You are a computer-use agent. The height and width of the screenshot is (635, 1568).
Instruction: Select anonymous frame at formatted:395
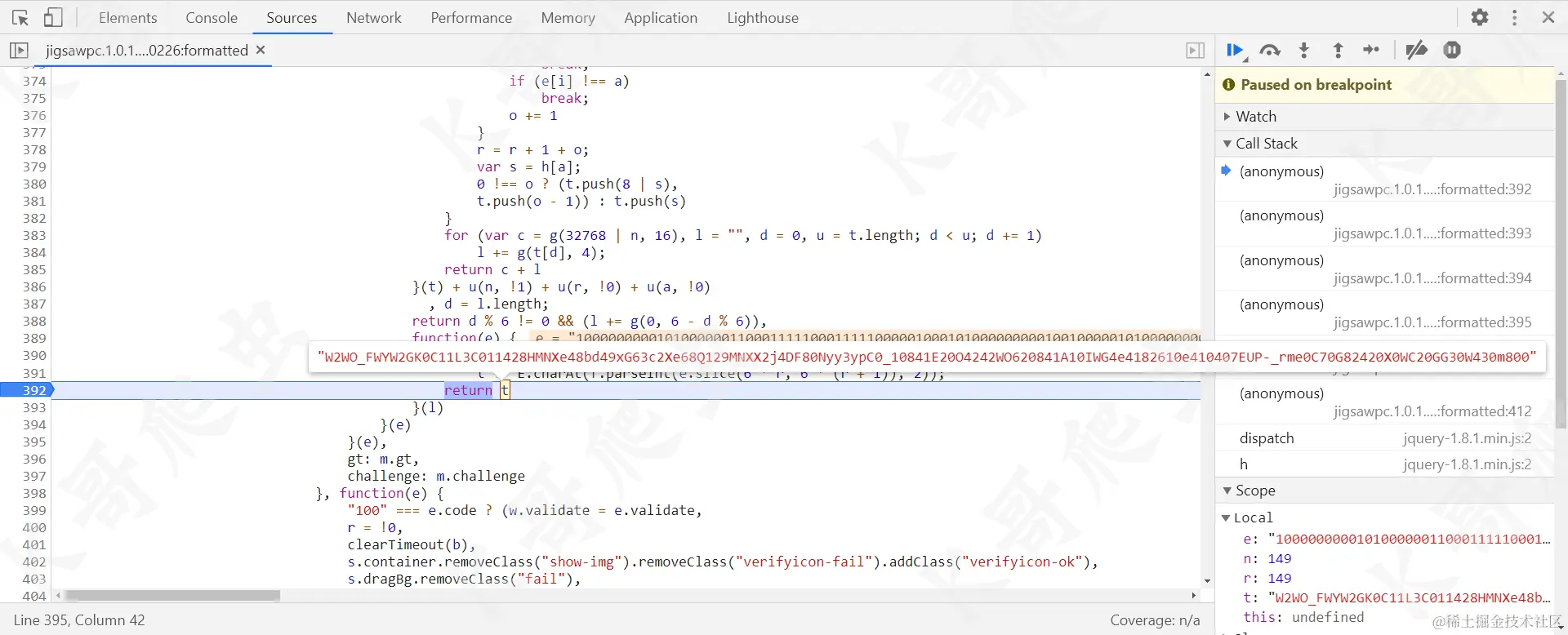point(1384,313)
